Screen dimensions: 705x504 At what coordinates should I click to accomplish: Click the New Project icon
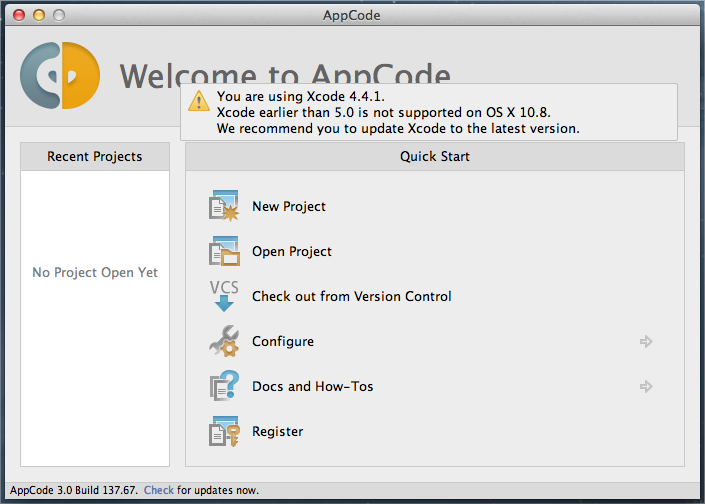point(224,206)
